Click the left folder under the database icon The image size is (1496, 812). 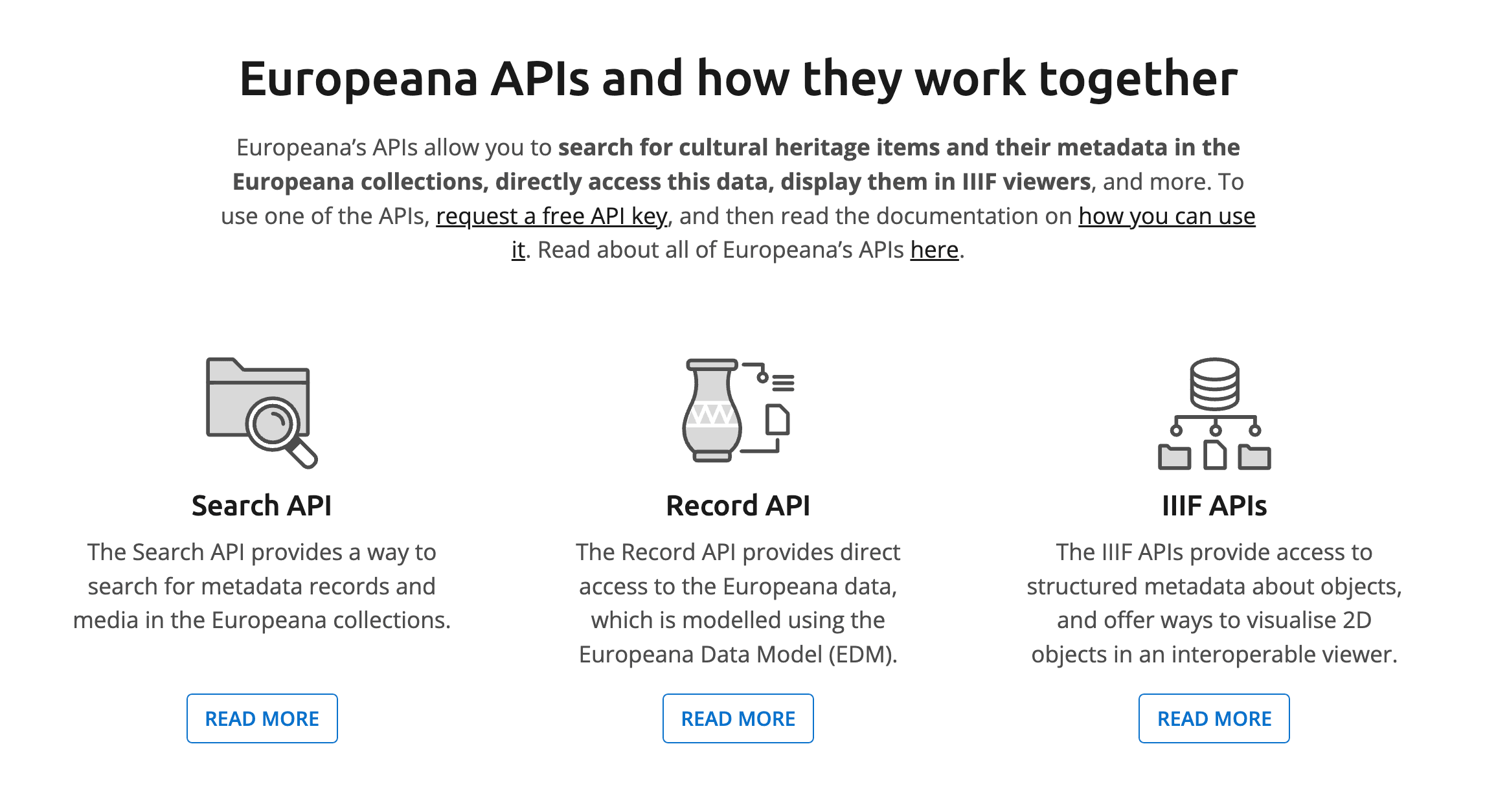[x=1174, y=457]
